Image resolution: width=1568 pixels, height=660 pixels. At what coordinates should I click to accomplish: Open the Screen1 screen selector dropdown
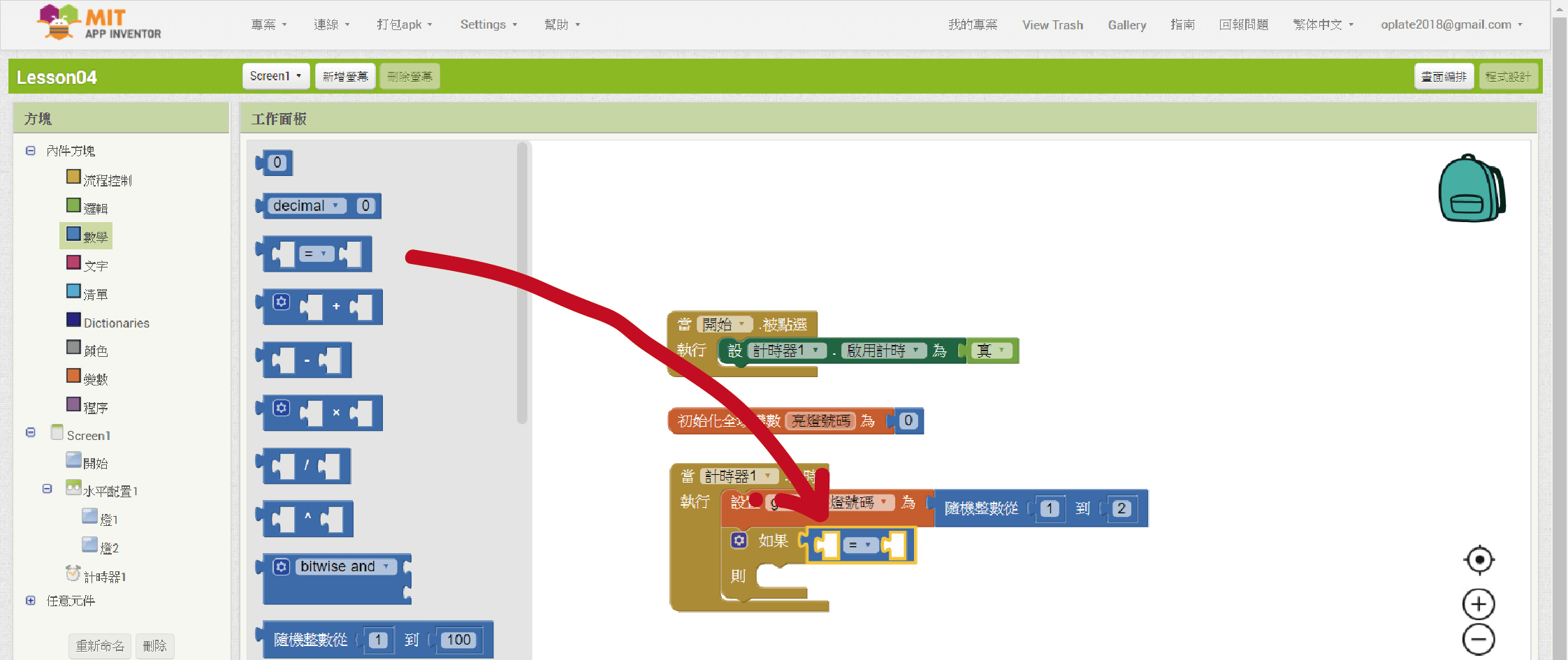275,75
